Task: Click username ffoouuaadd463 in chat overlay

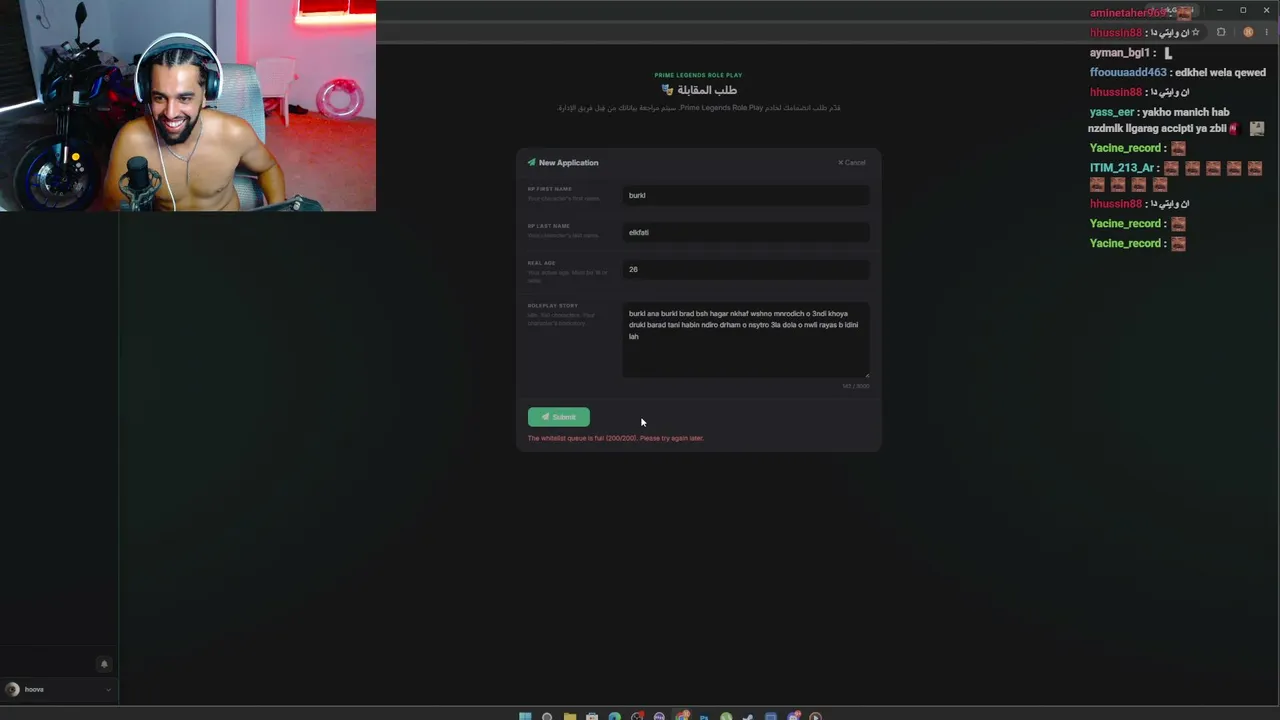Action: click(1128, 73)
